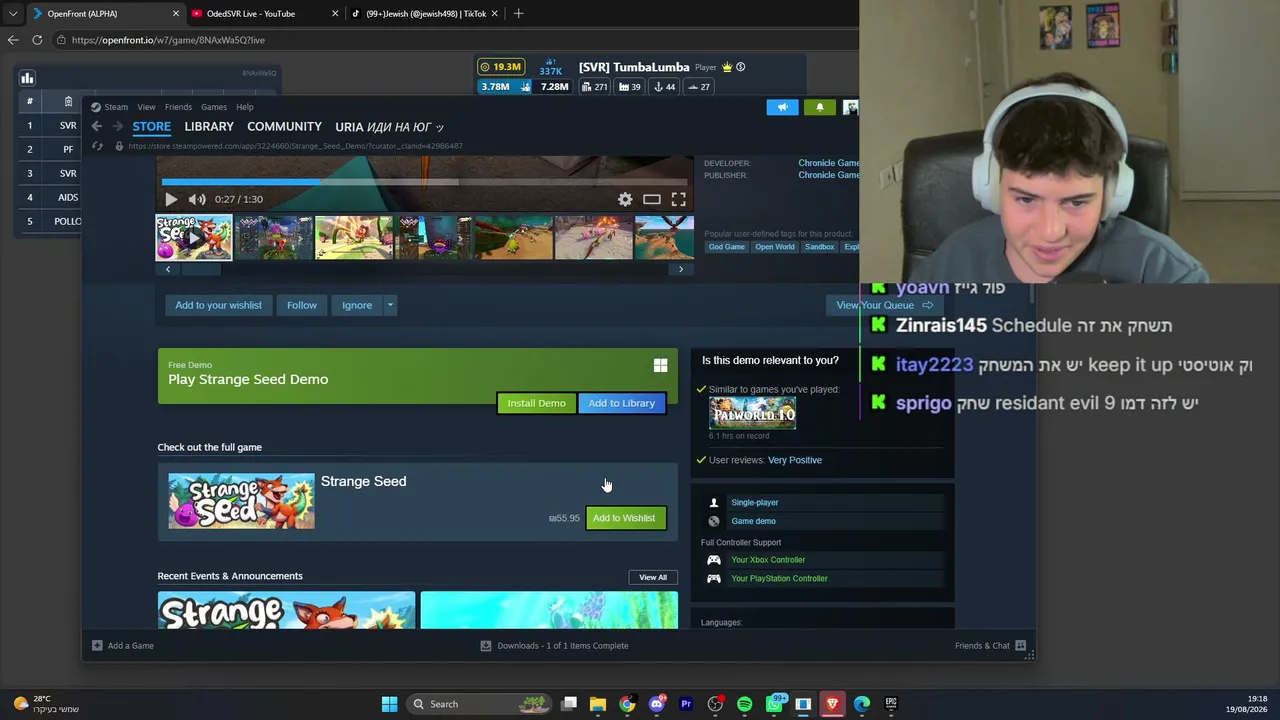Open the Palworld similar game image
This screenshot has height=720, width=1280.
pyautogui.click(x=752, y=413)
